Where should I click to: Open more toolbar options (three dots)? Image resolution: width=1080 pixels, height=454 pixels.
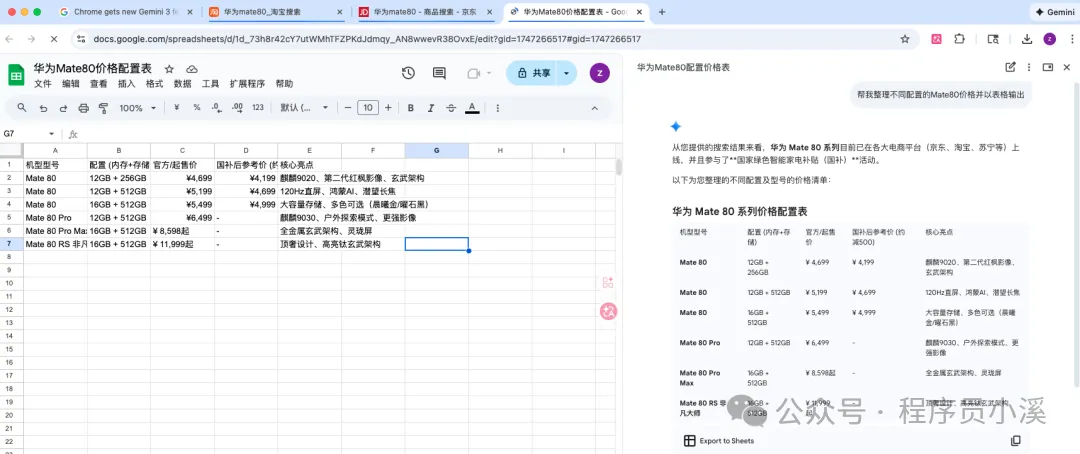(x=497, y=107)
